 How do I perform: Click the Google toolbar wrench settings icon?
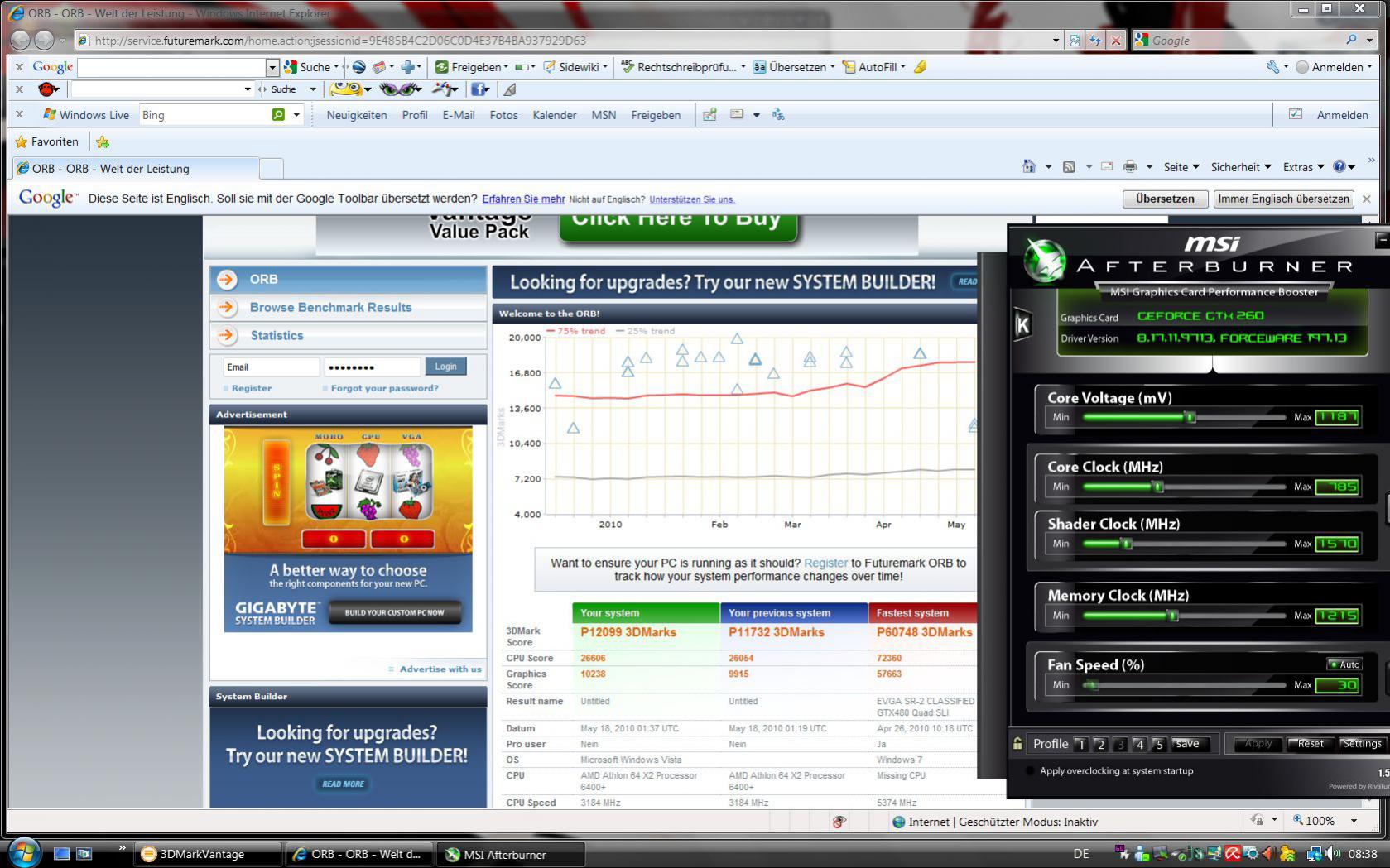1272,67
